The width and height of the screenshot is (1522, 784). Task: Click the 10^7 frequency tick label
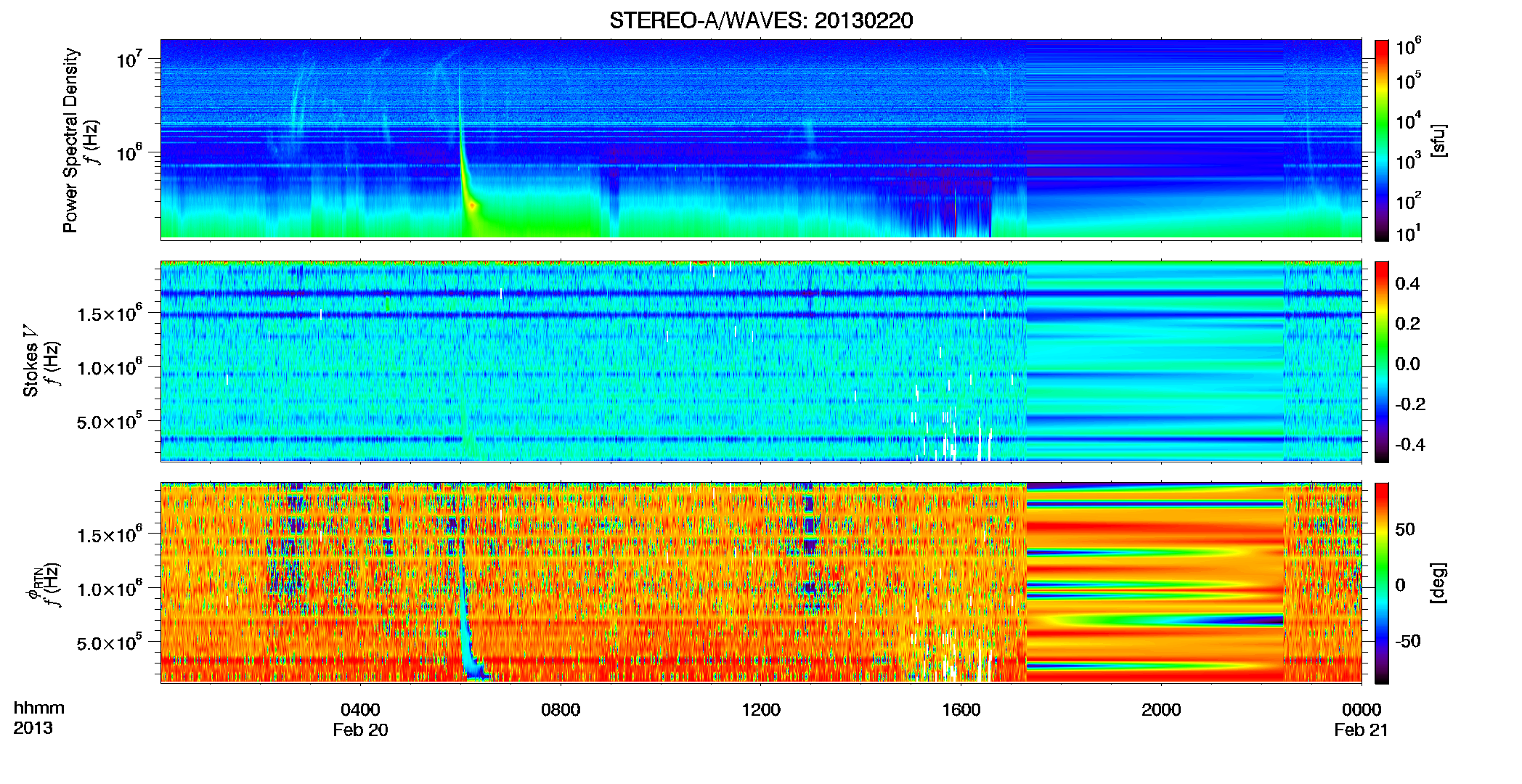[x=129, y=59]
